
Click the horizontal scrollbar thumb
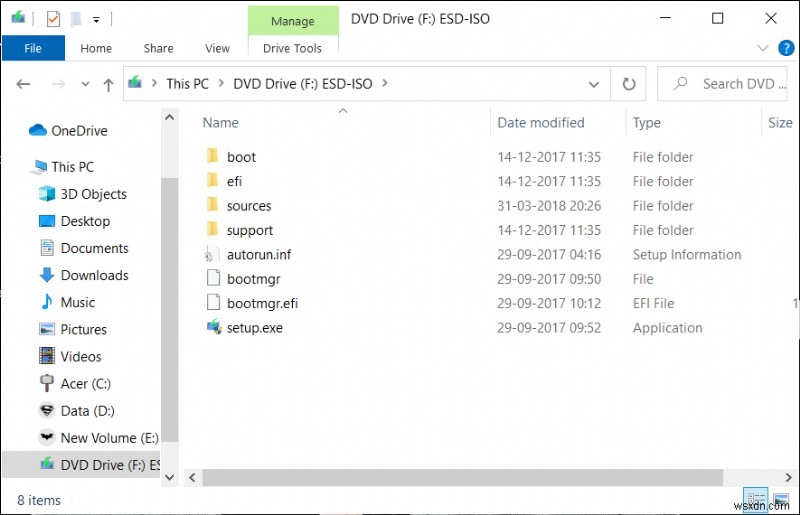pos(462,478)
